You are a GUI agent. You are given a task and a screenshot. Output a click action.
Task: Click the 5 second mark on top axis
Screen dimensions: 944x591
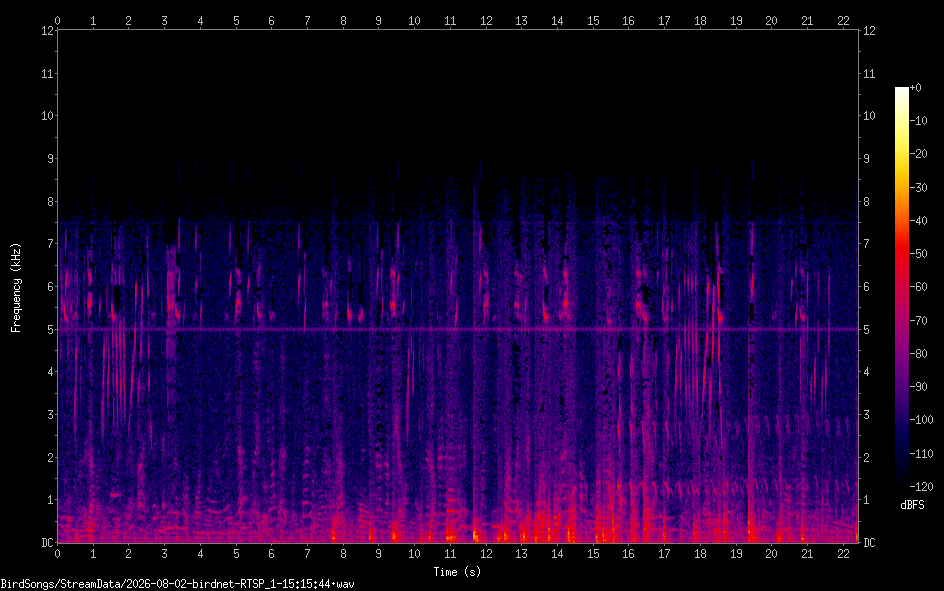[x=236, y=21]
